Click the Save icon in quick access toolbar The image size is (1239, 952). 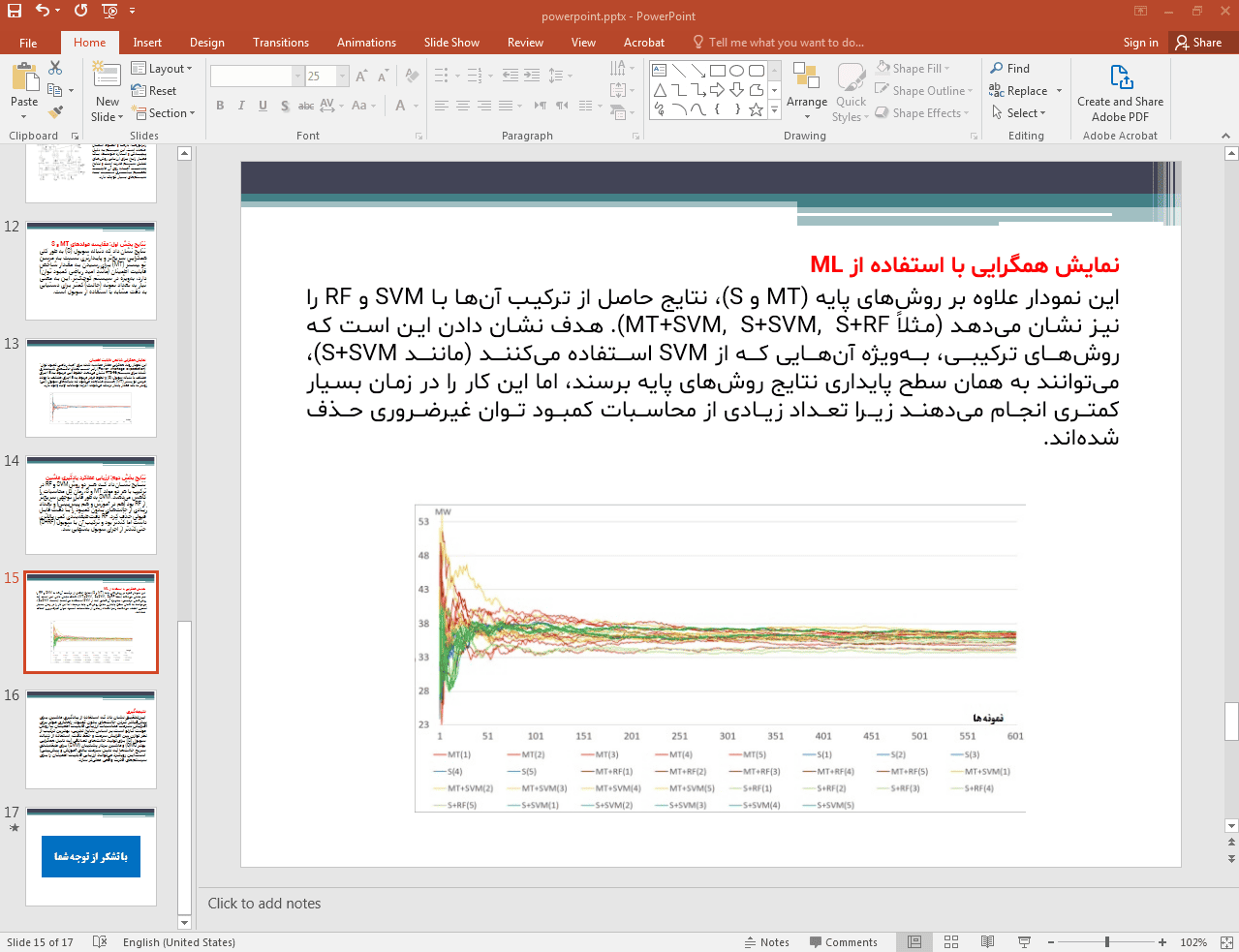[x=14, y=11]
